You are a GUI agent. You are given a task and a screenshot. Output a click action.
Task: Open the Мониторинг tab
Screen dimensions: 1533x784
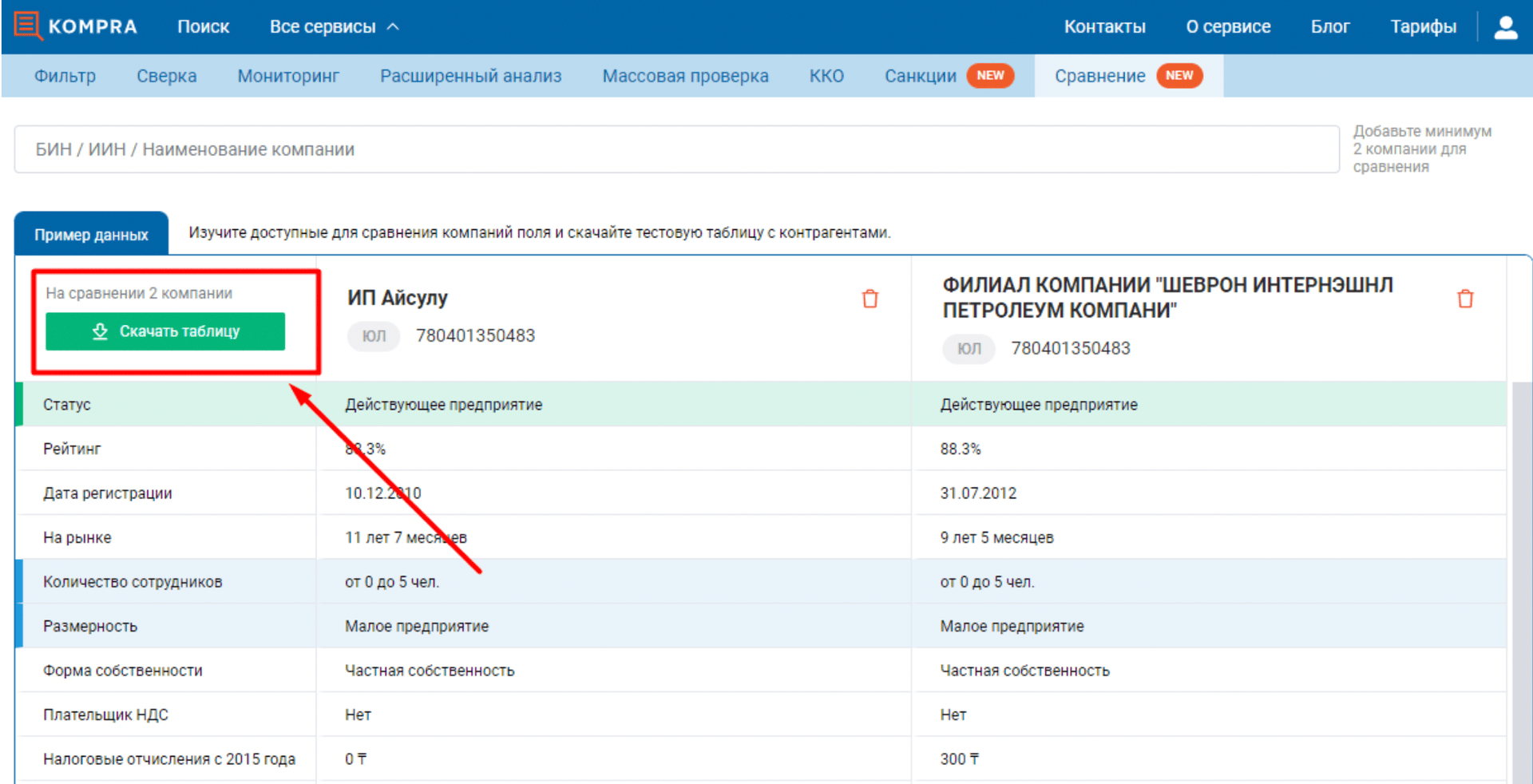tap(288, 76)
